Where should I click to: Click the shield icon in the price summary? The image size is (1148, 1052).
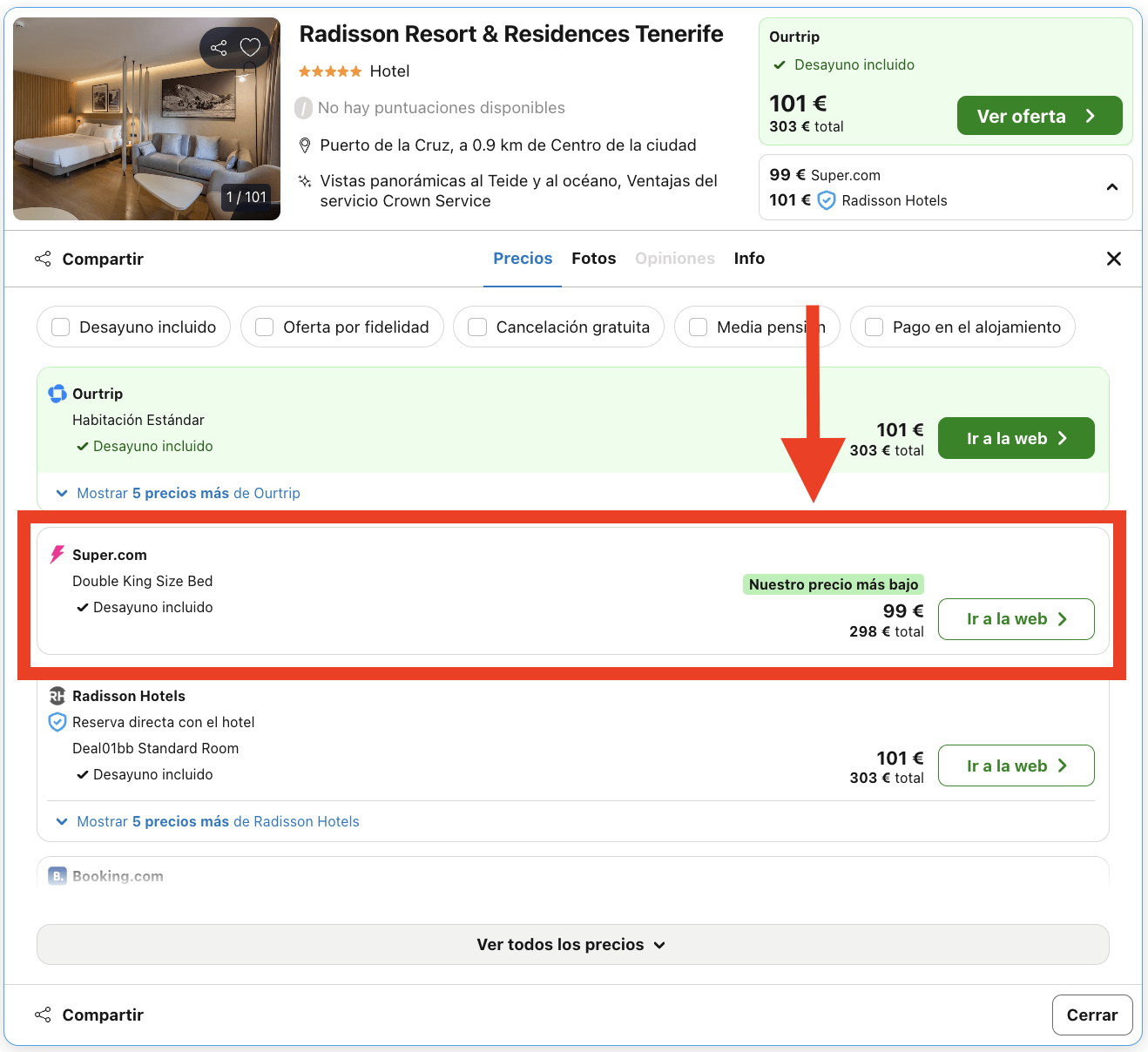[827, 200]
